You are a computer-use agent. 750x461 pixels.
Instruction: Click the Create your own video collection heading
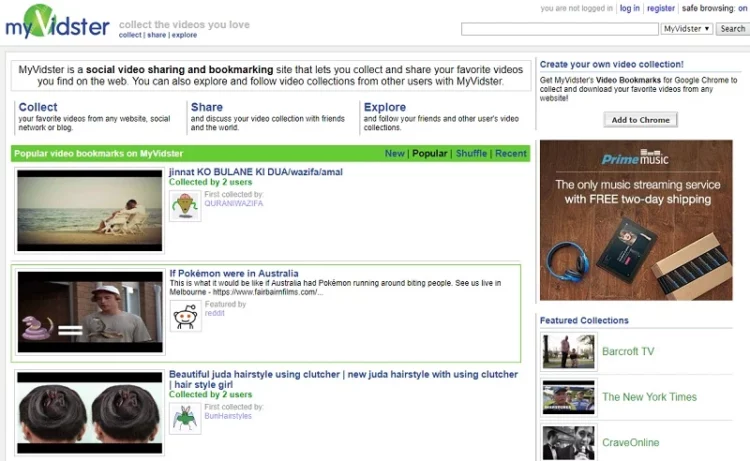[x=611, y=64]
